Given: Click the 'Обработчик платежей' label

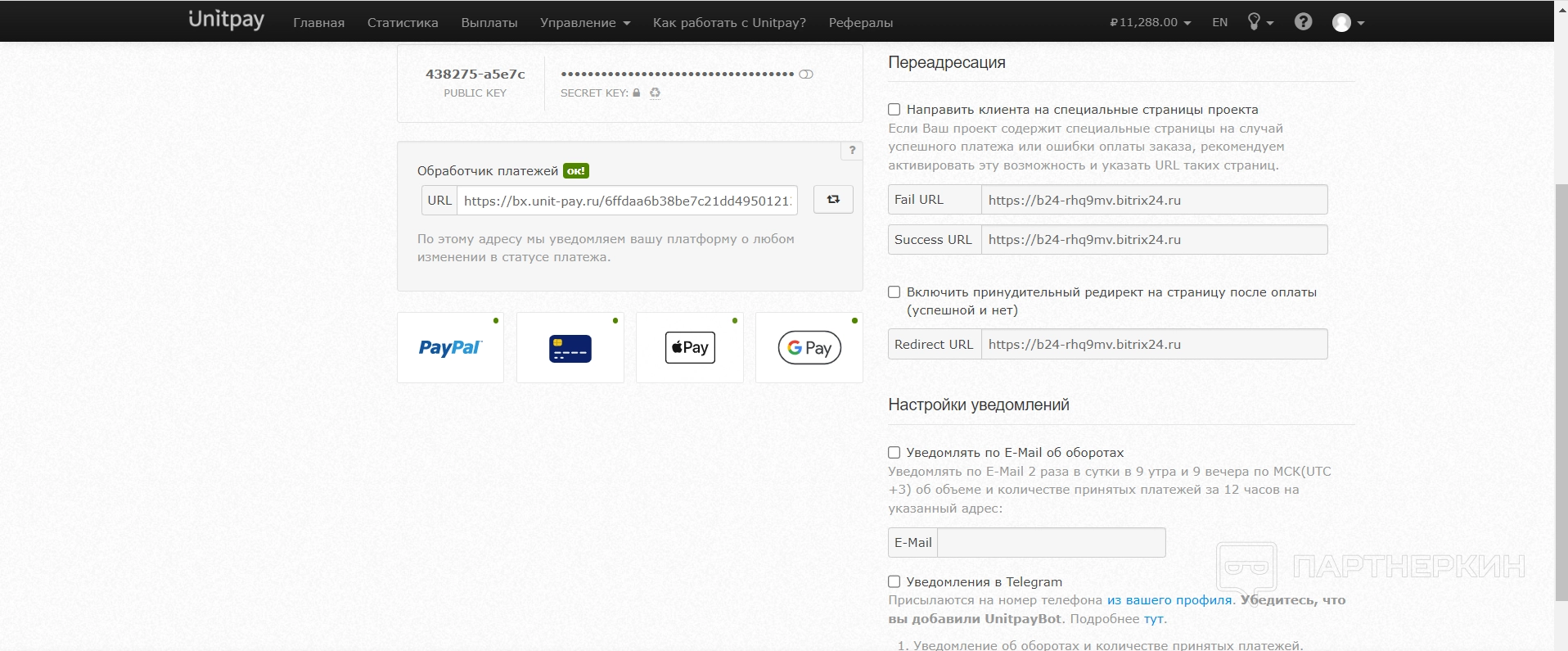Looking at the screenshot, I should click(488, 171).
